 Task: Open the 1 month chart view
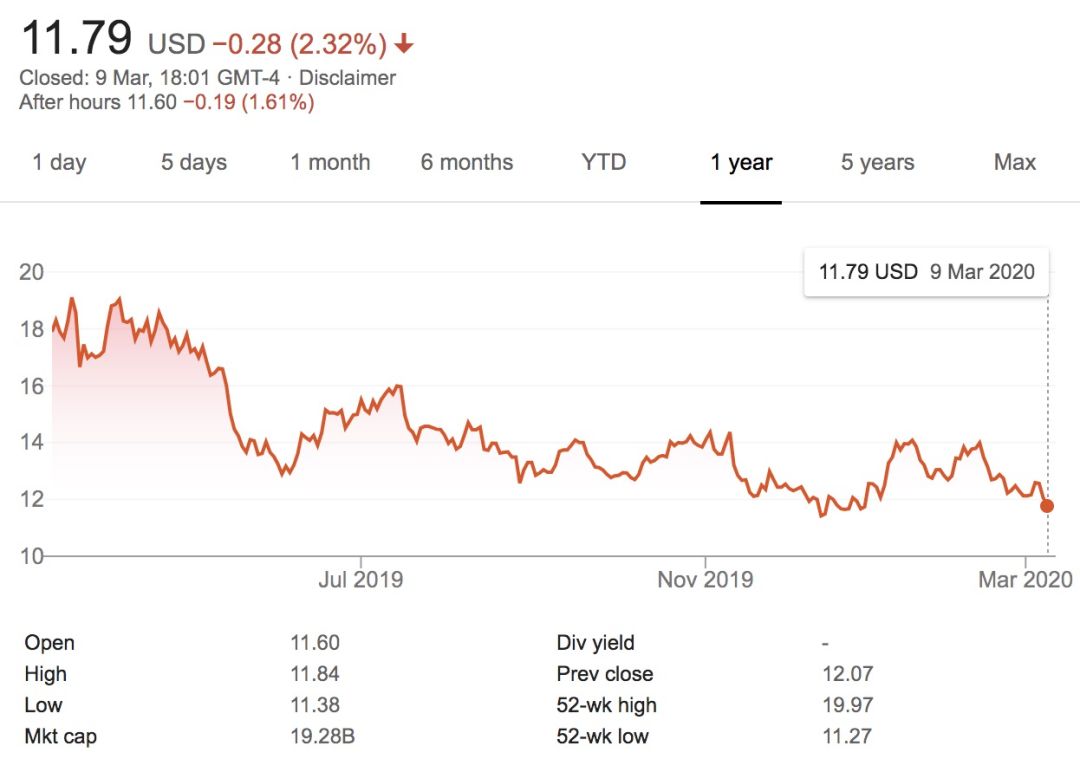pos(330,163)
